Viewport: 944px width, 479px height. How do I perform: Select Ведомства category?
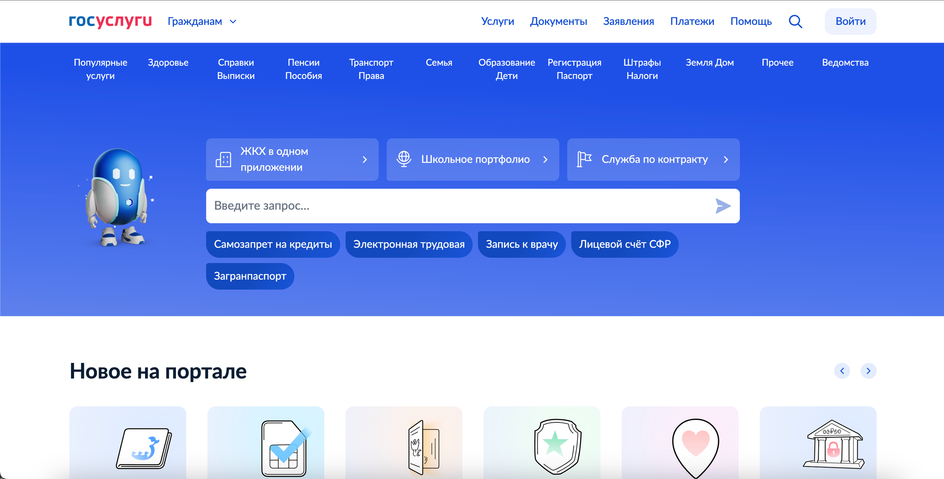(x=845, y=63)
